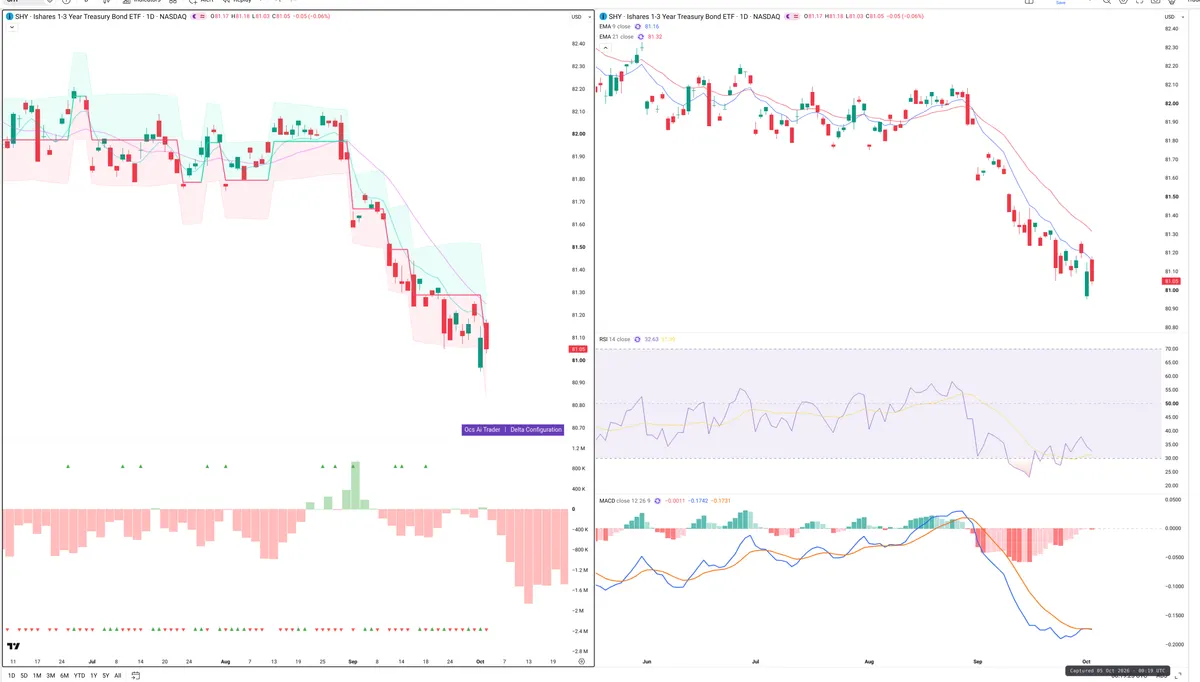Image resolution: width=1200 pixels, height=682 pixels.
Task: Show the All time range
Action: pos(118,676)
